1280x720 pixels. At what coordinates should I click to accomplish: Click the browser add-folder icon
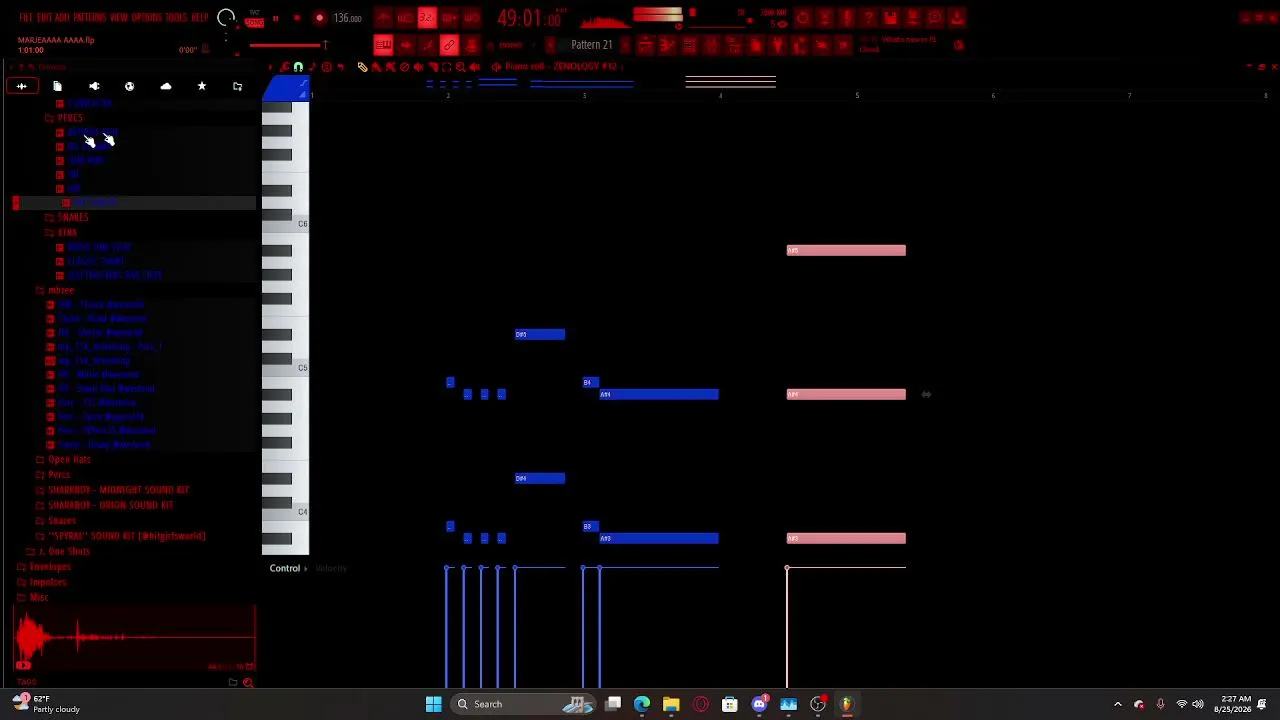tap(237, 86)
